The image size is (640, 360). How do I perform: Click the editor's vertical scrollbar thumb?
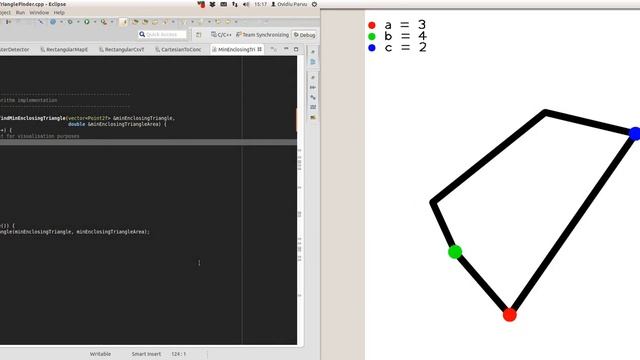(x=298, y=119)
